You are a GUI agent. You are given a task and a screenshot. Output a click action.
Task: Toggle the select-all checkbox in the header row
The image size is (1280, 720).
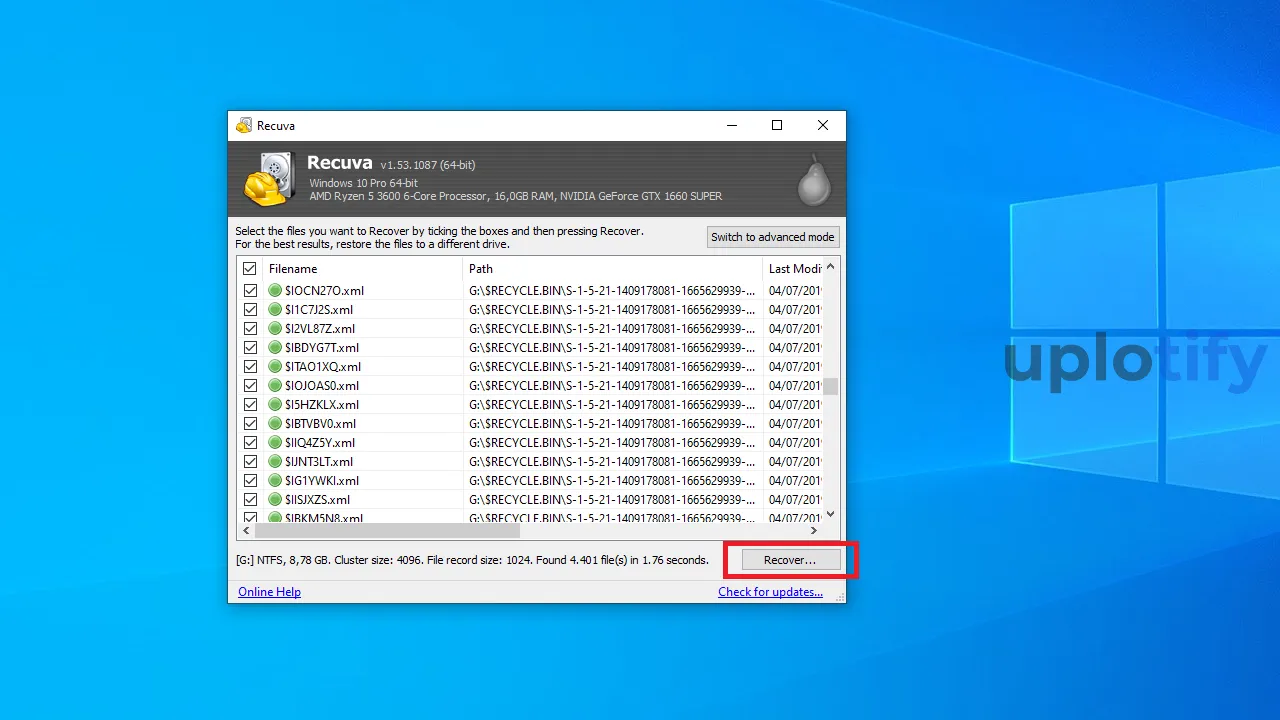tap(250, 269)
